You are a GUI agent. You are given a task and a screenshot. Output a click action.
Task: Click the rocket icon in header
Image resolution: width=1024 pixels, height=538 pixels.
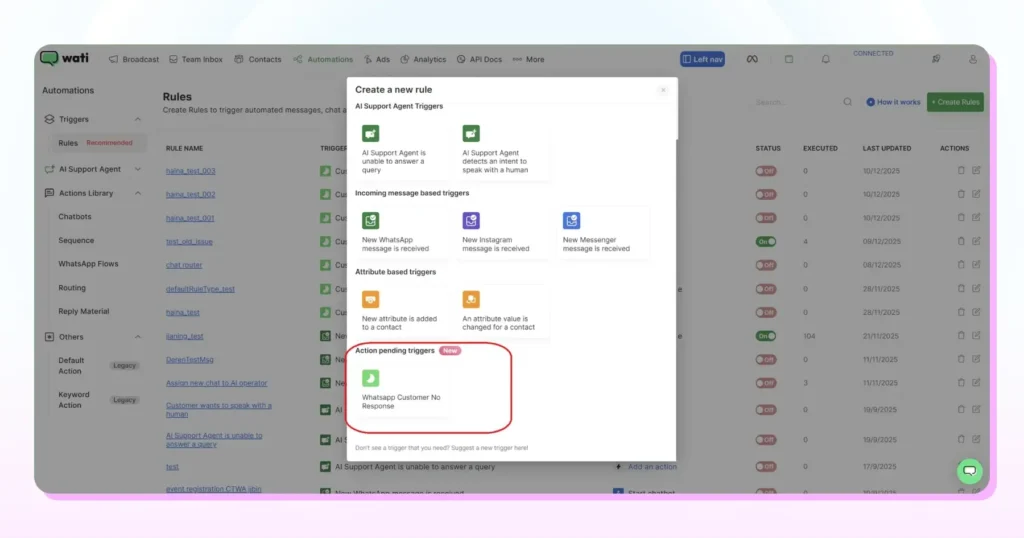[x=936, y=59]
